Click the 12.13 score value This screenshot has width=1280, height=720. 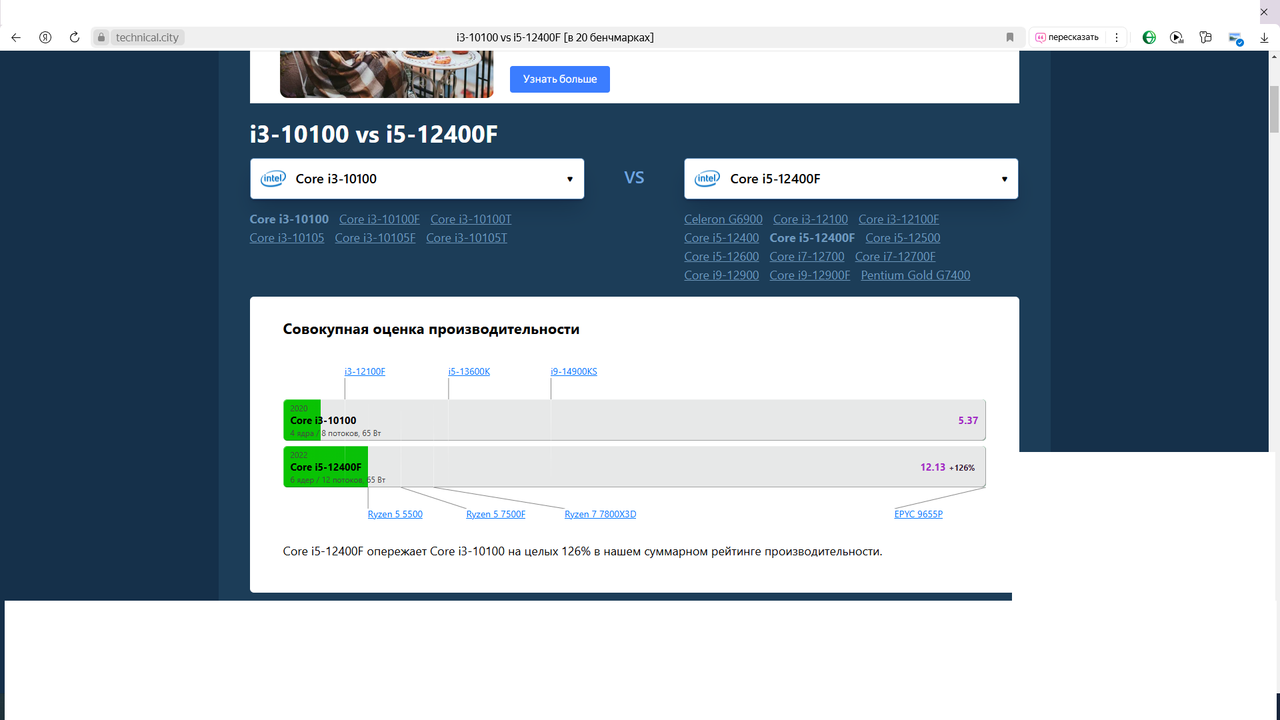(933, 467)
